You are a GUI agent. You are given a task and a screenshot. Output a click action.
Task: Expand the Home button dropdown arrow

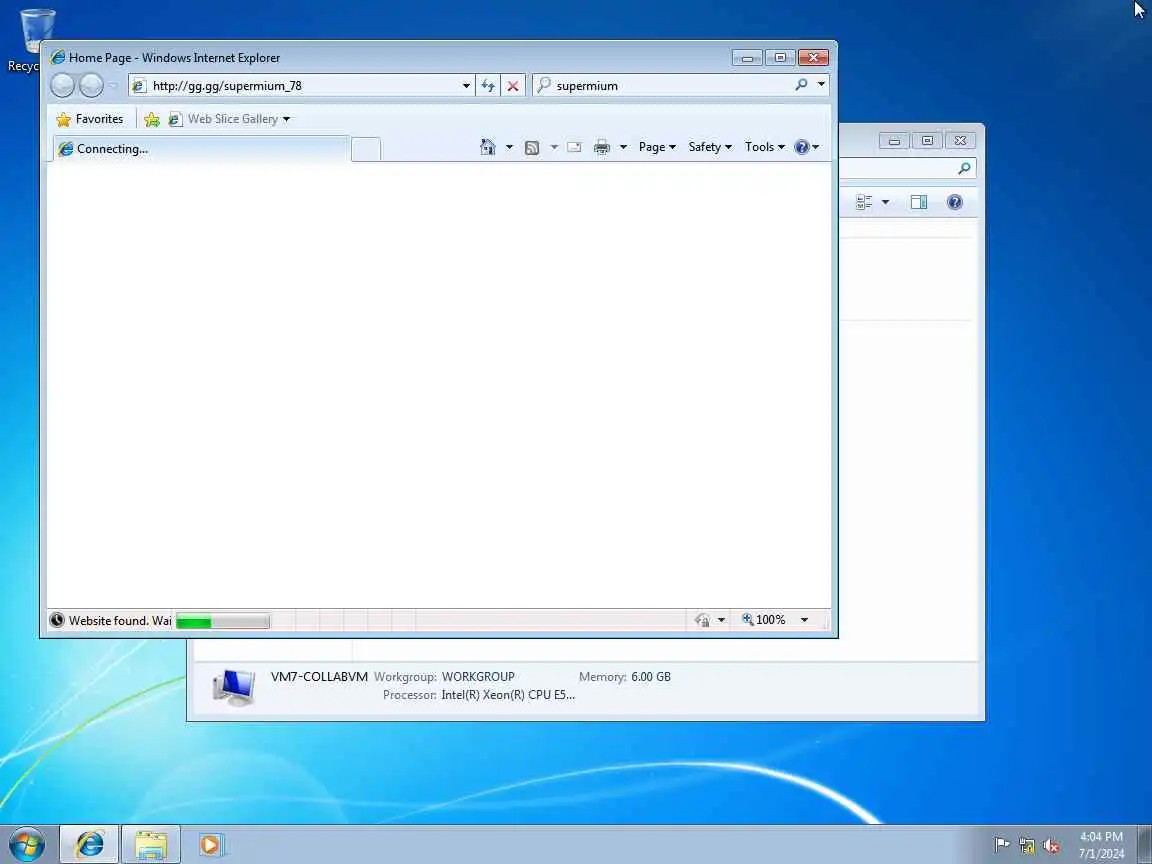click(x=509, y=147)
